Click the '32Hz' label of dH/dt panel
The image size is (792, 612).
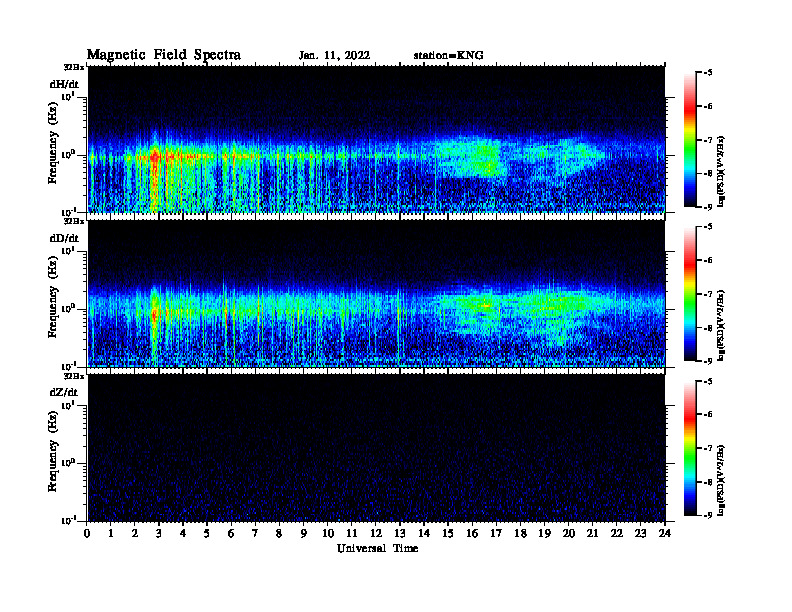74,67
